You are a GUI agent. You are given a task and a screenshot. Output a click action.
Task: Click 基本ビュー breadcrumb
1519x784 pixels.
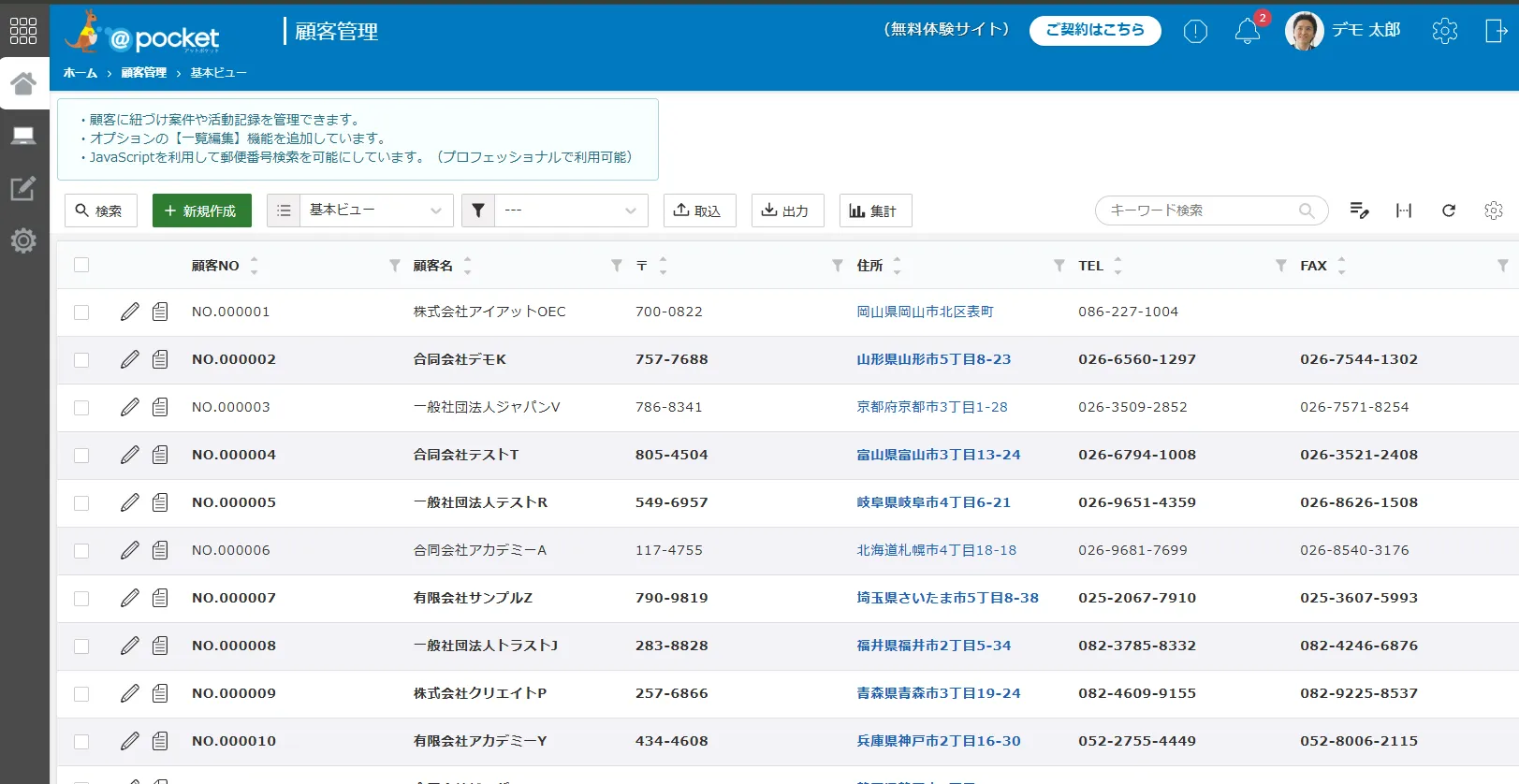coord(219,73)
